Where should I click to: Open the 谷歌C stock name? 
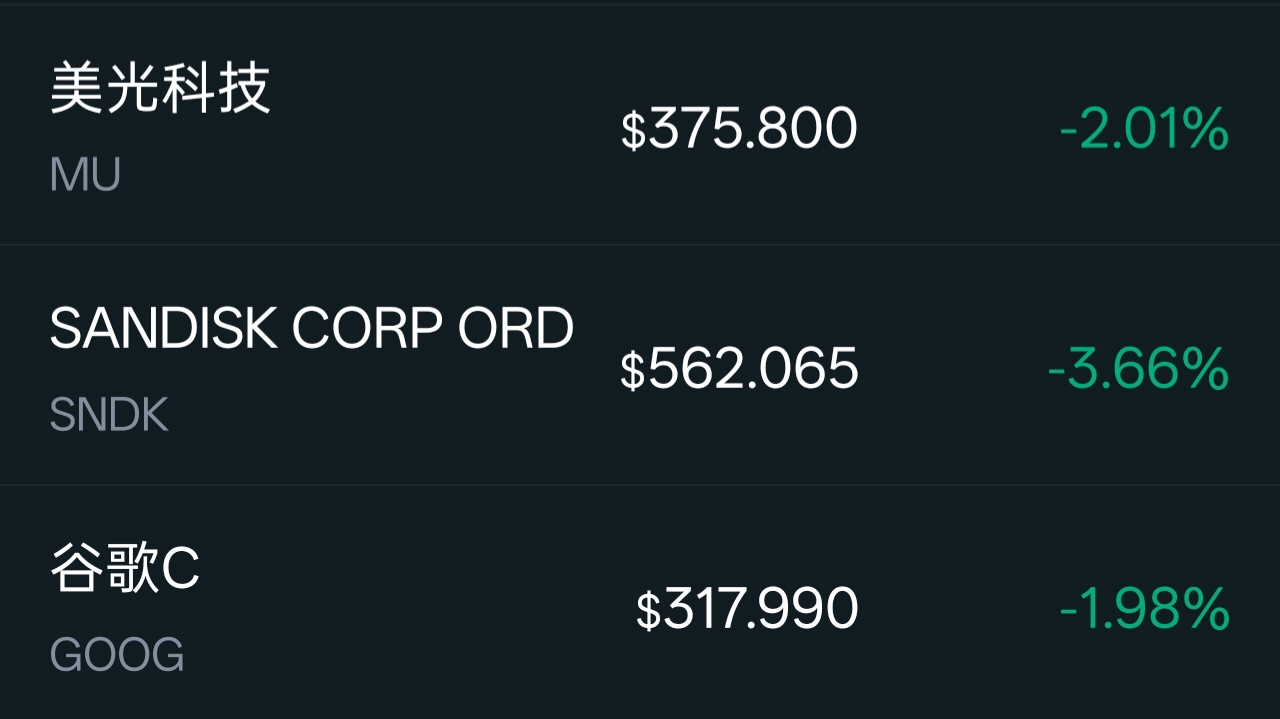coord(125,569)
